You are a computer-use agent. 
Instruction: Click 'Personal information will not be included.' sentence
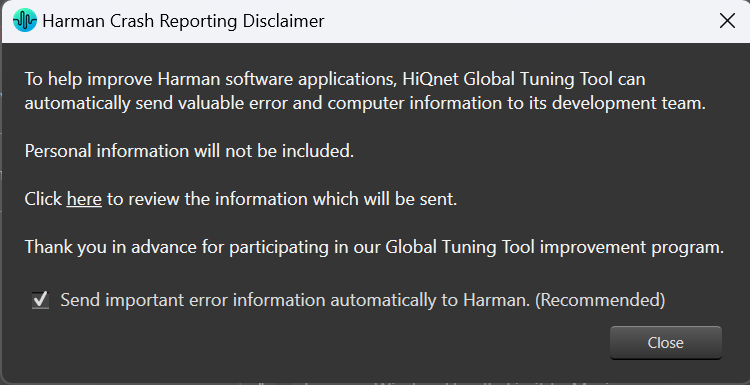coord(189,151)
